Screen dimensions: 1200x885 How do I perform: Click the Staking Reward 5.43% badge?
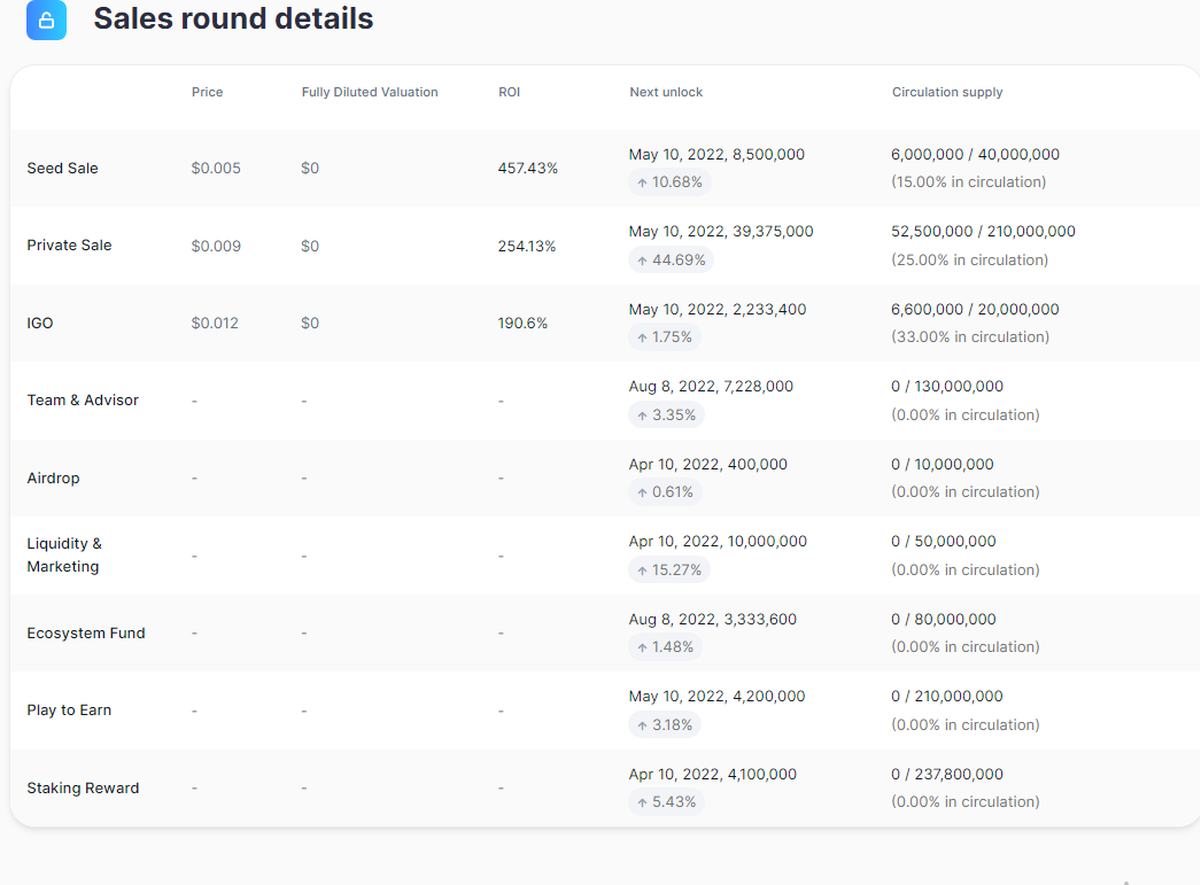coord(666,802)
